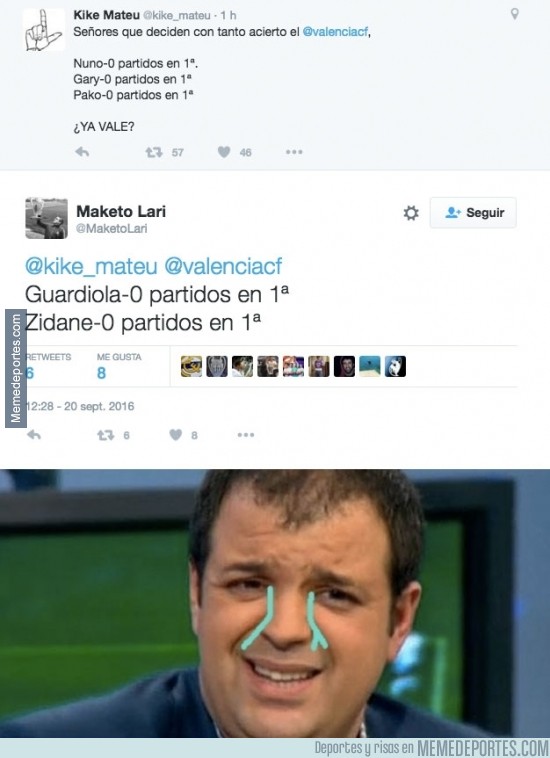View Kike Mateu's profile avatar
The height and width of the screenshot is (758, 550).
click(44, 29)
